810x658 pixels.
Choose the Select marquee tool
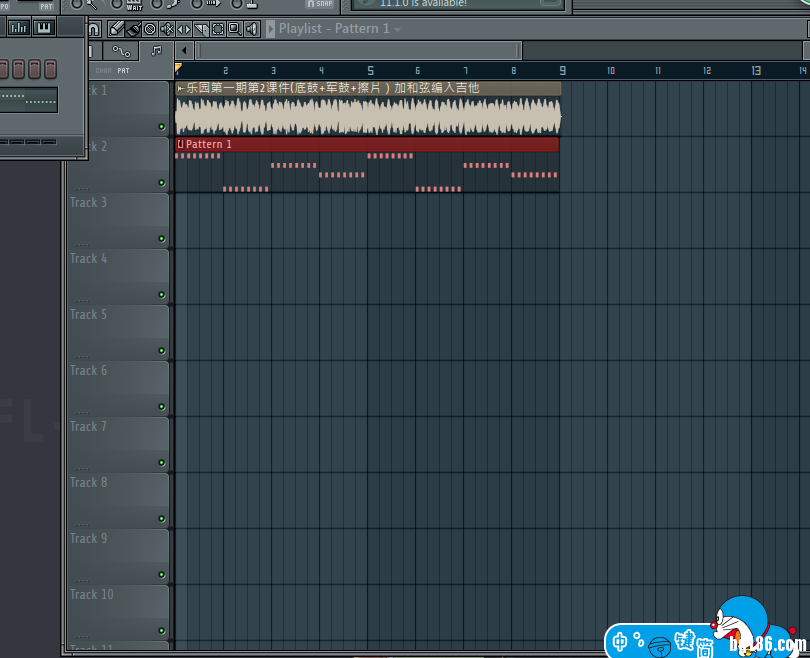coord(218,29)
